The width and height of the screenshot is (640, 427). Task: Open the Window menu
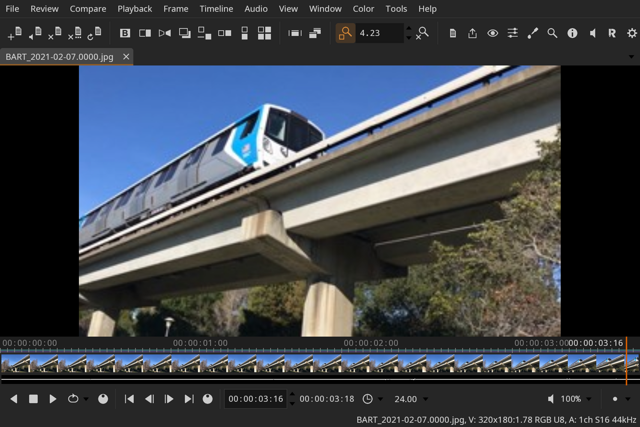pyautogui.click(x=325, y=9)
